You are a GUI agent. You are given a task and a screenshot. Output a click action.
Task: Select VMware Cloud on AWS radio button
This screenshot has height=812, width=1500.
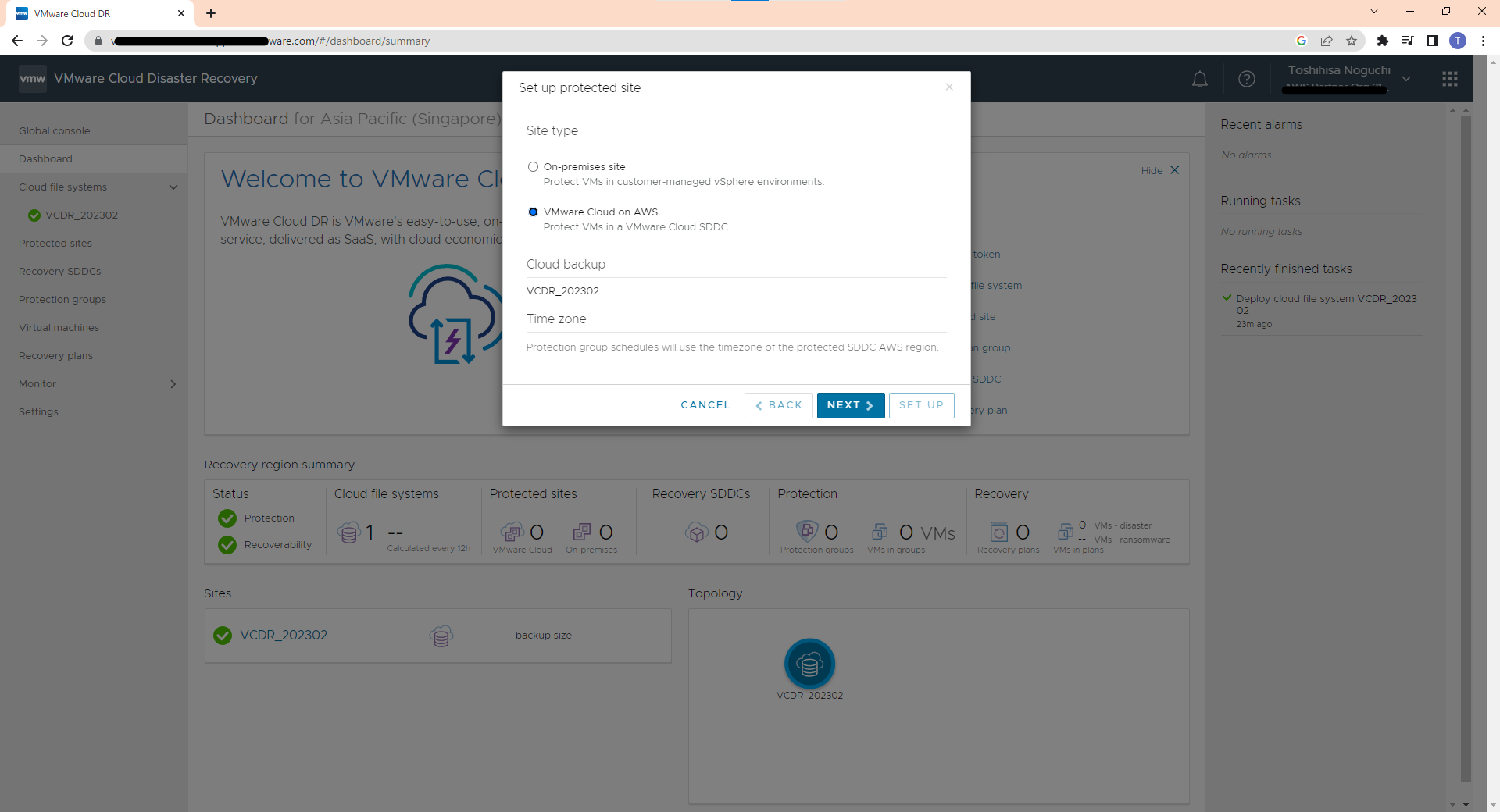point(533,212)
